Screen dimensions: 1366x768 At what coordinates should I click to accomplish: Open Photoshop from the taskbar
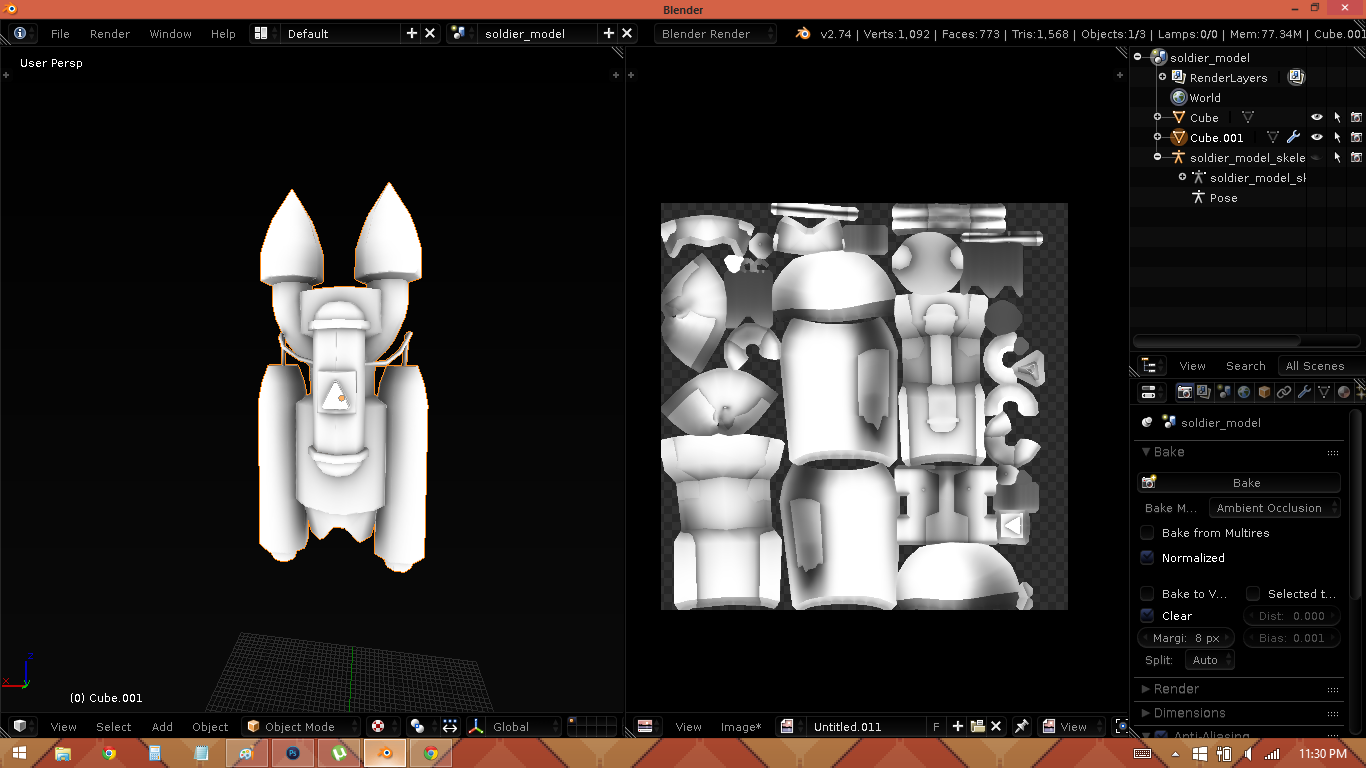(x=293, y=753)
